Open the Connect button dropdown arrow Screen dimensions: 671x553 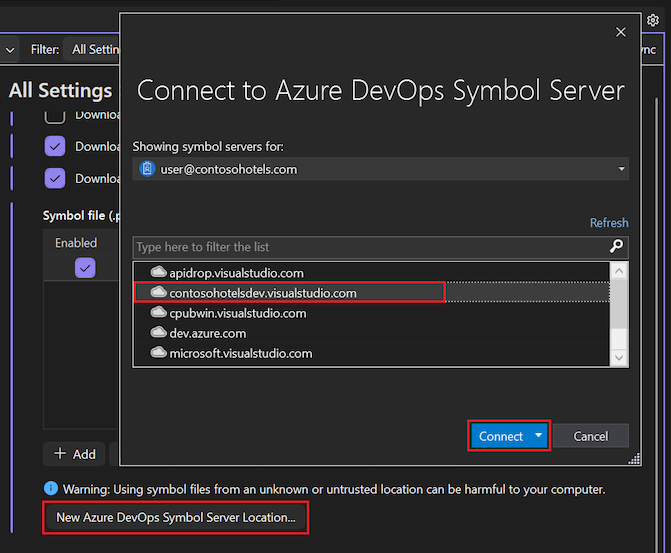(538, 435)
